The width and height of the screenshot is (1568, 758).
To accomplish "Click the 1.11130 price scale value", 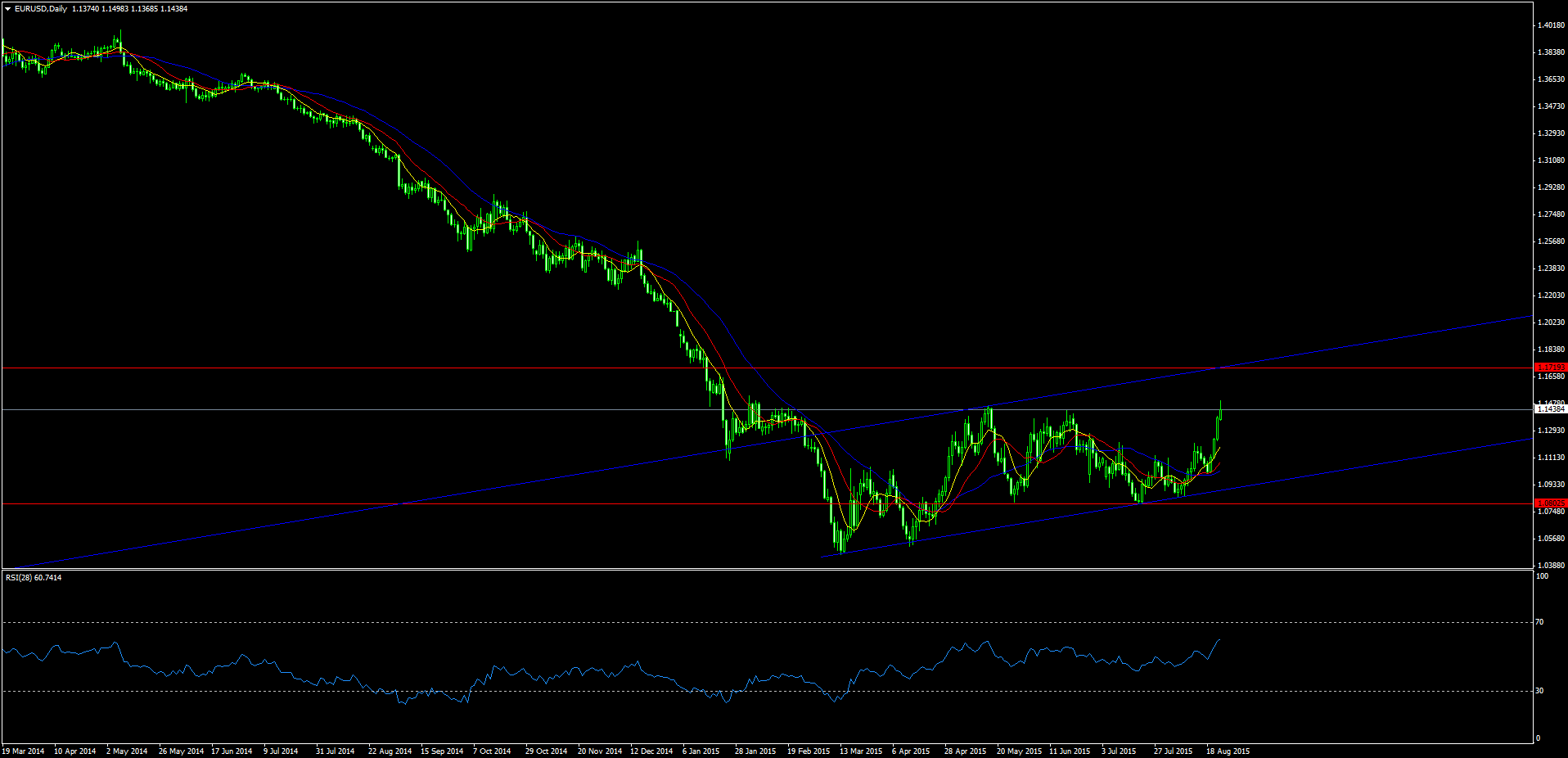I will [x=1552, y=458].
